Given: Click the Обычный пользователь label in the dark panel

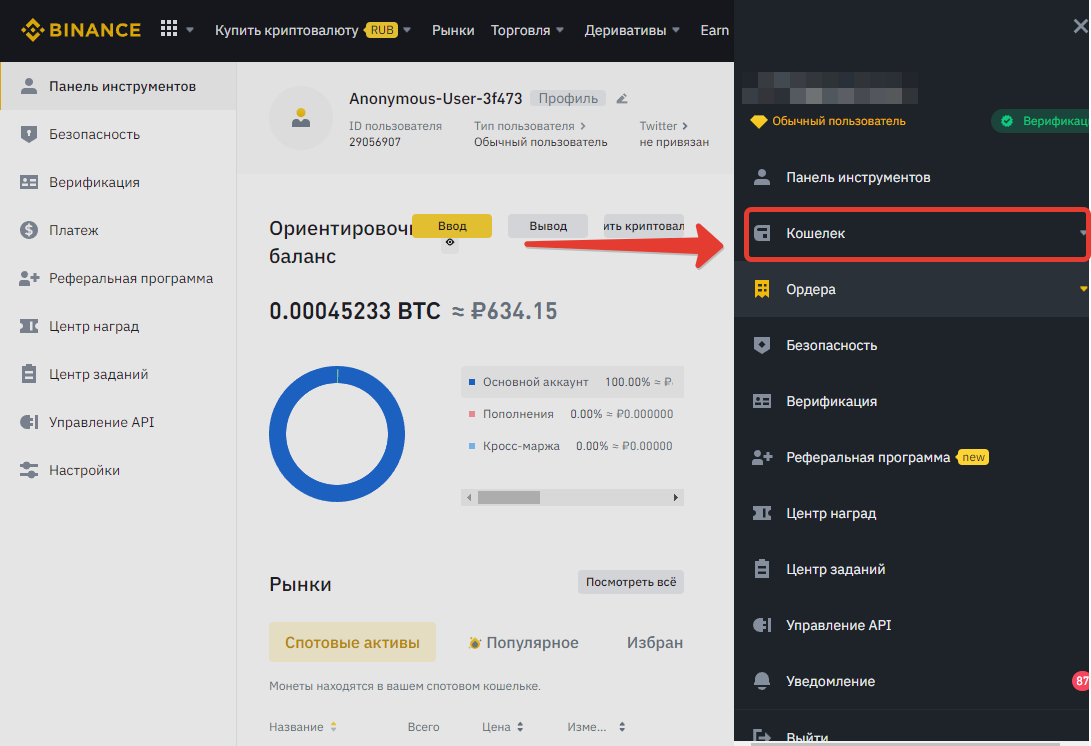Looking at the screenshot, I should (x=838, y=121).
